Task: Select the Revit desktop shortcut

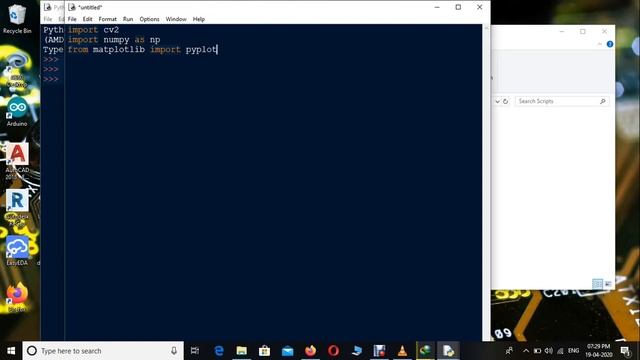Action: [x=17, y=207]
